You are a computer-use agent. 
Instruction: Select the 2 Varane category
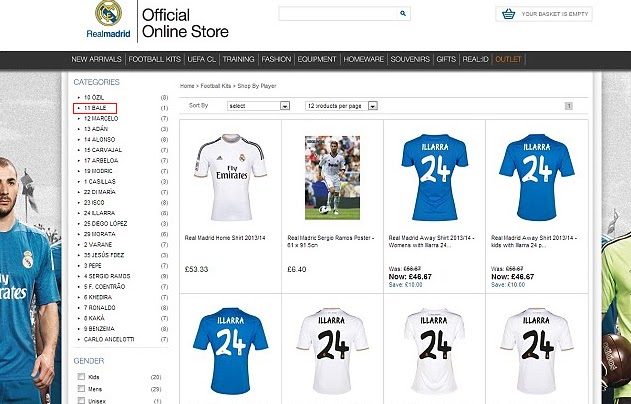[x=98, y=244]
